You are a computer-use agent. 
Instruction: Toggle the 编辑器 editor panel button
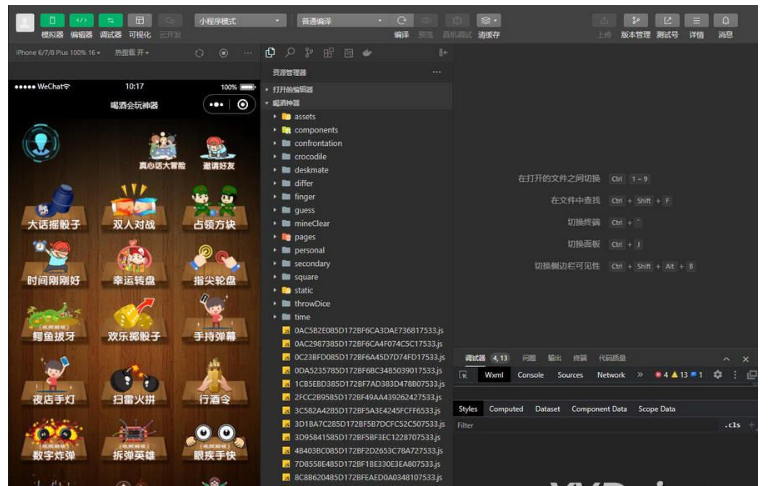pos(82,20)
